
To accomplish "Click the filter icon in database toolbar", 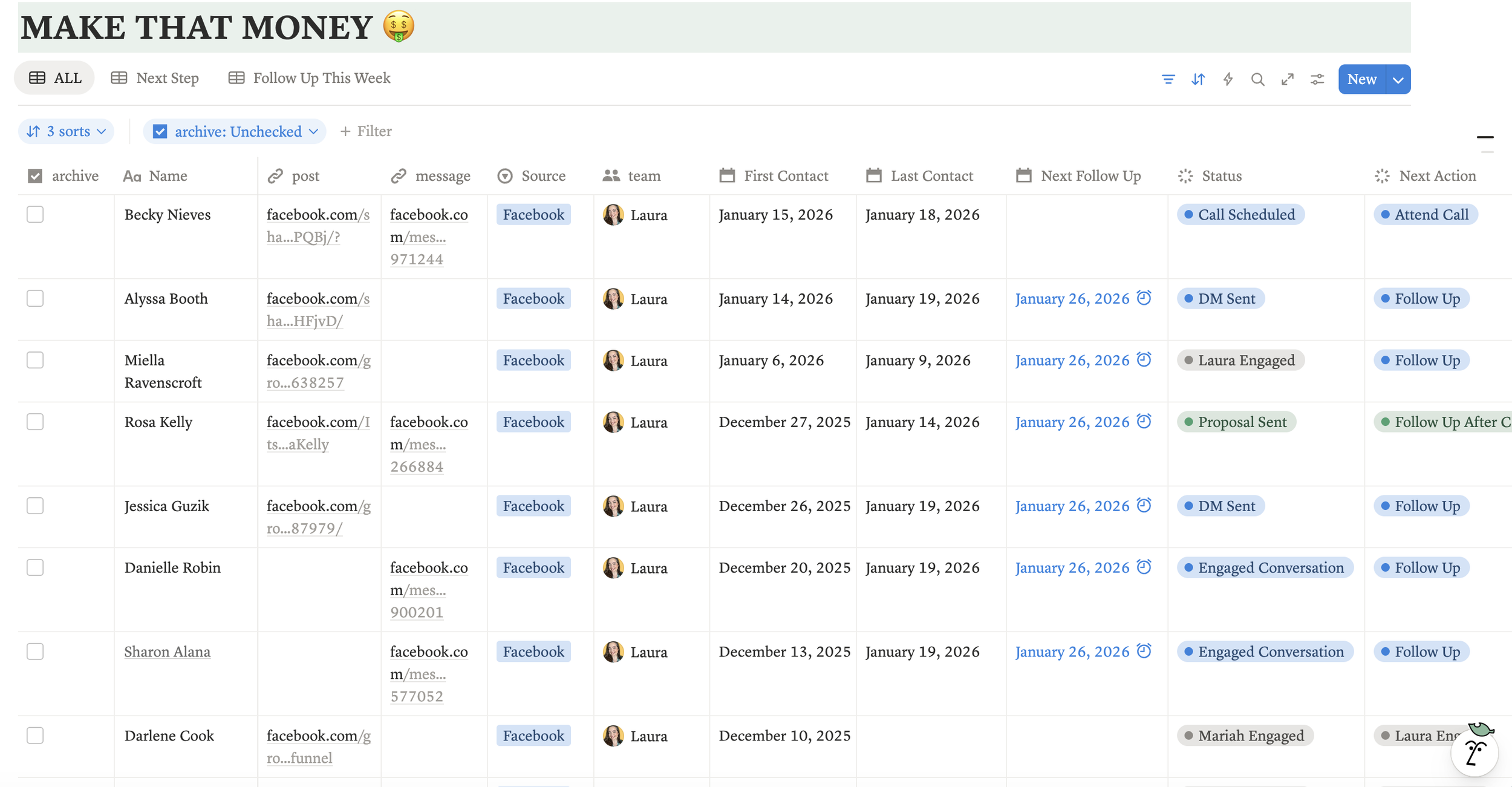I will 1168,79.
